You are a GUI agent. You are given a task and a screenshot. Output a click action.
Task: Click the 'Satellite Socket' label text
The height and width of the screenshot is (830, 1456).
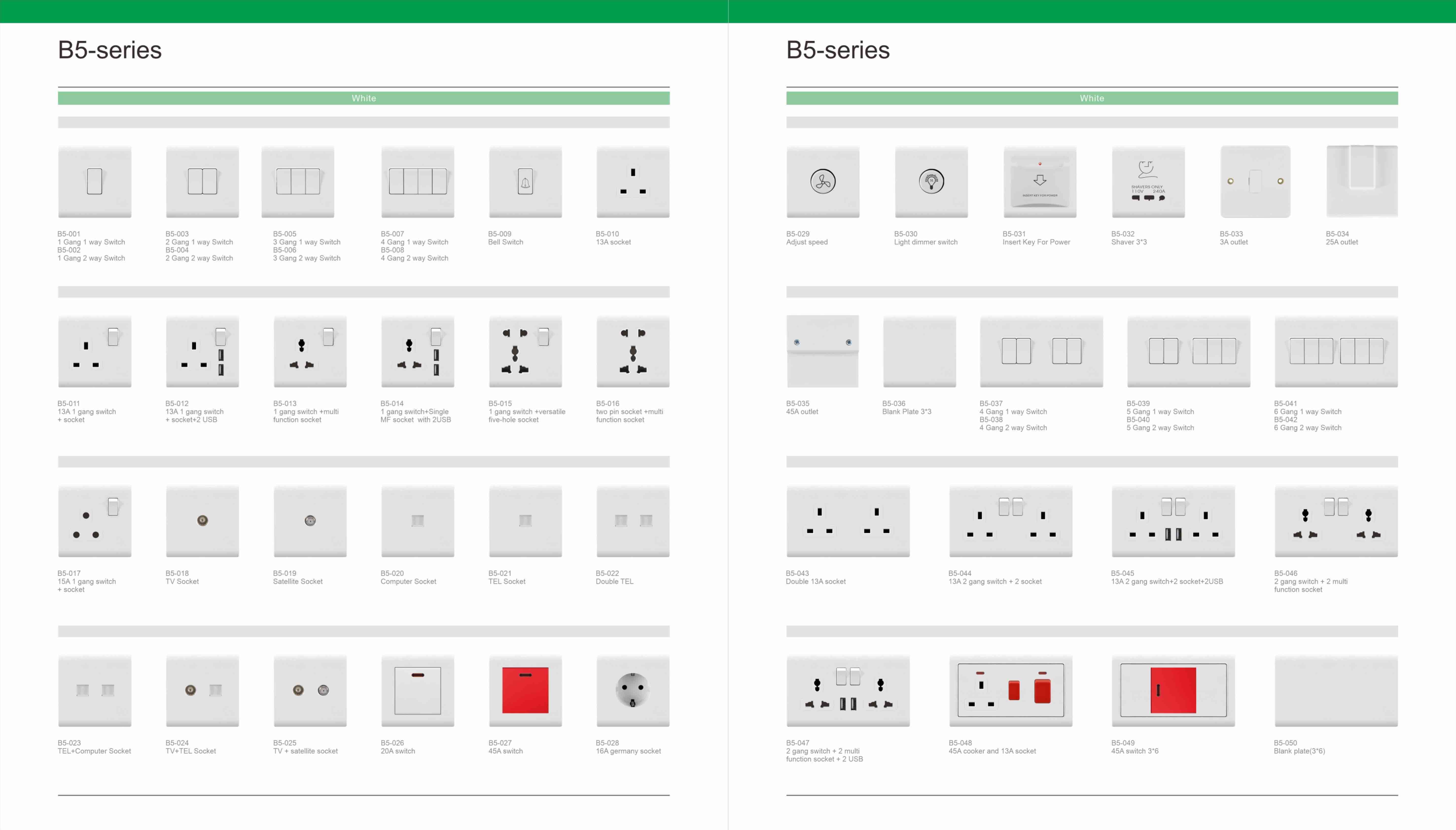pos(298,582)
